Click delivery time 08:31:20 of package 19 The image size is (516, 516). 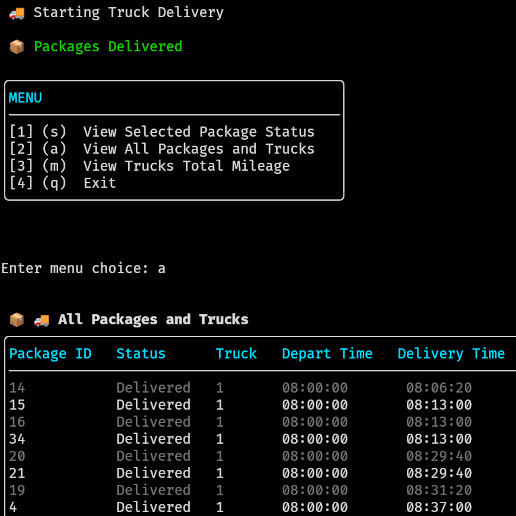439,490
